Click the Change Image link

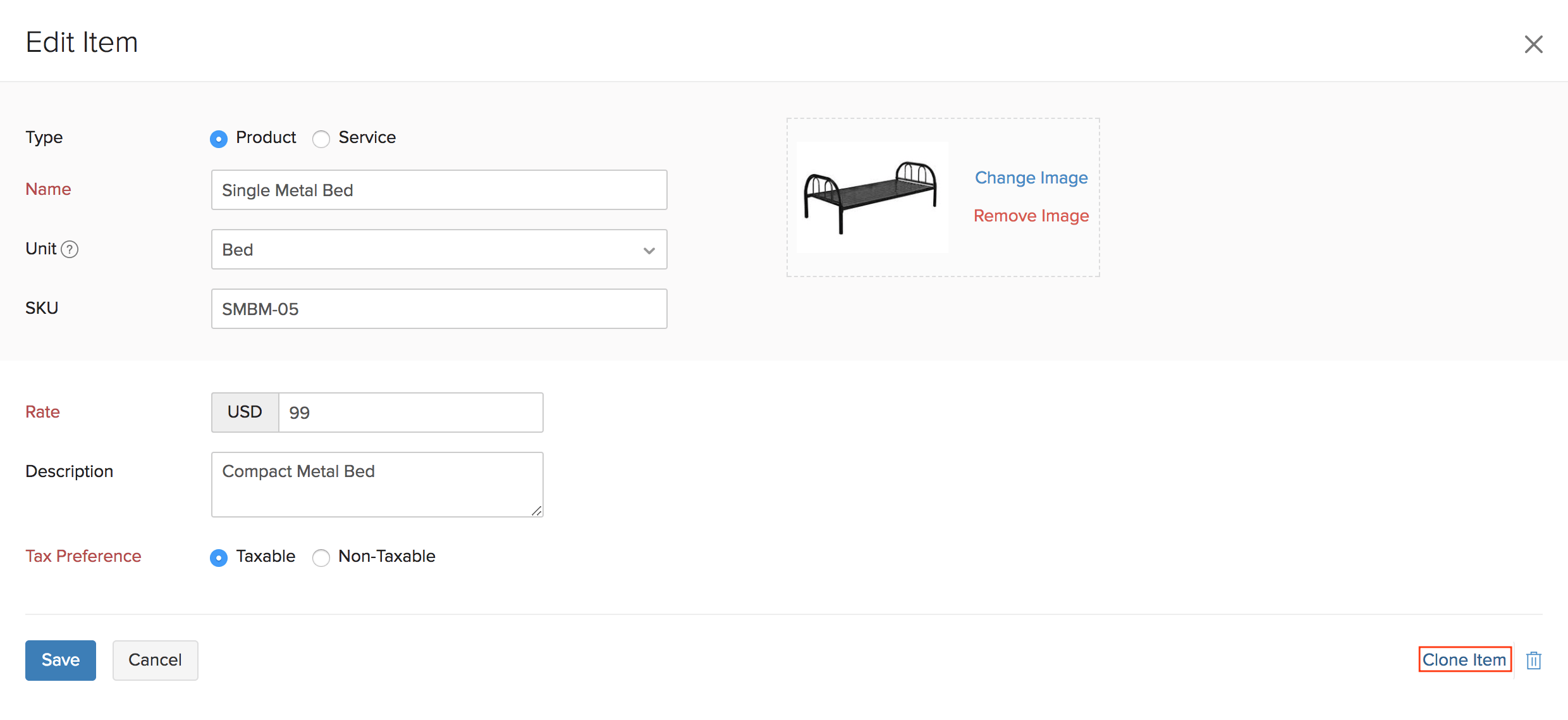pos(1031,178)
